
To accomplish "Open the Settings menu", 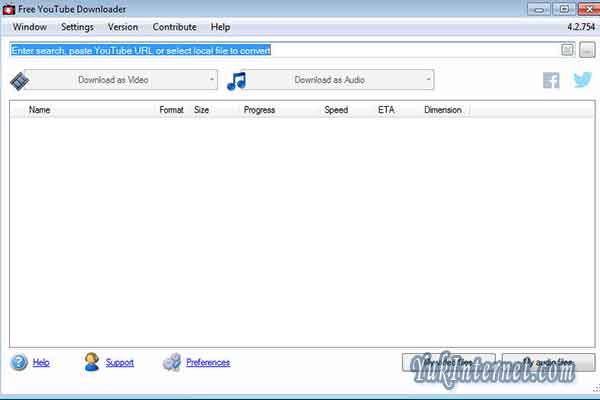I will coord(77,27).
